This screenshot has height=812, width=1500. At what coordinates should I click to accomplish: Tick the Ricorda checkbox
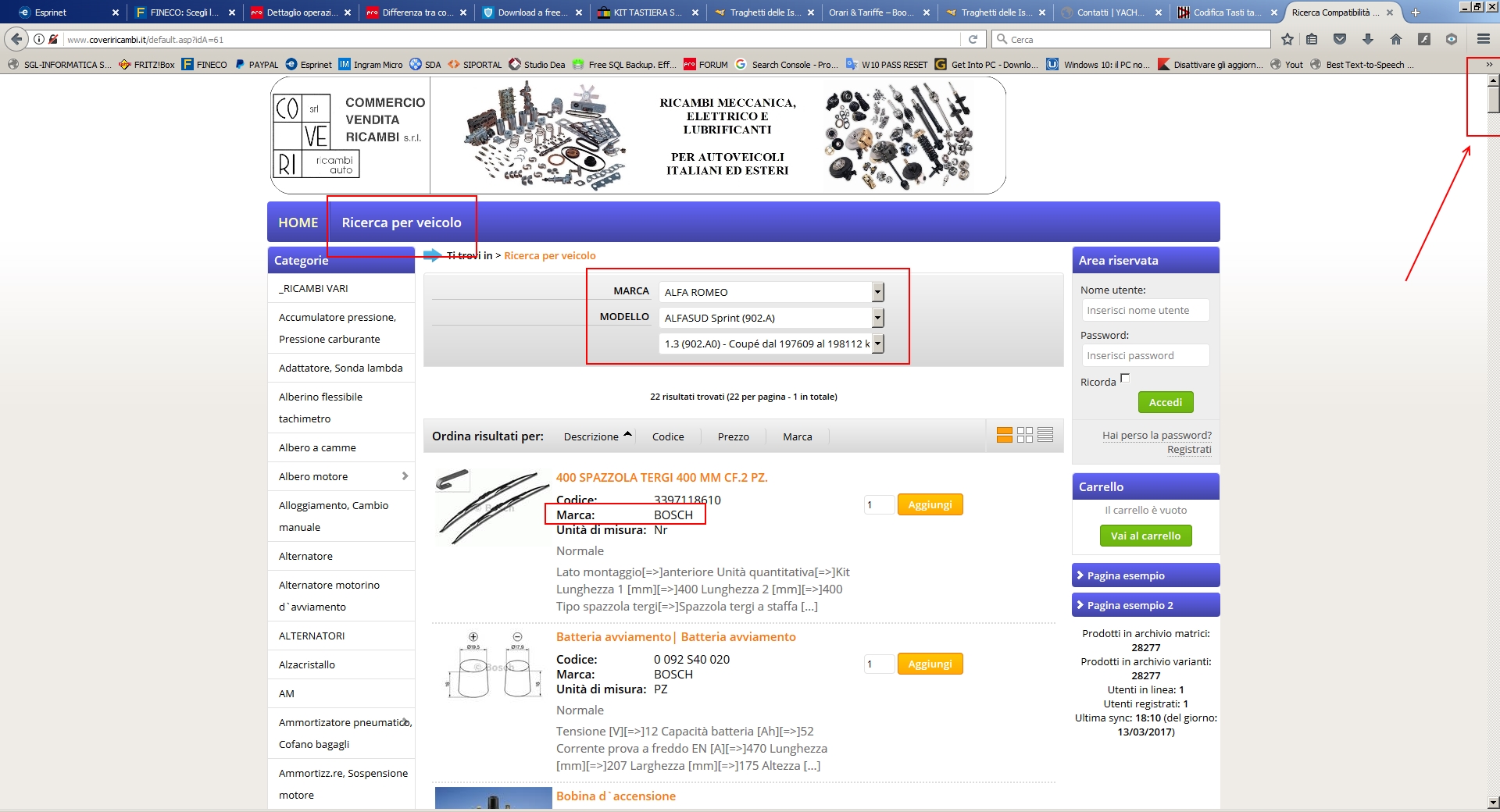1125,379
